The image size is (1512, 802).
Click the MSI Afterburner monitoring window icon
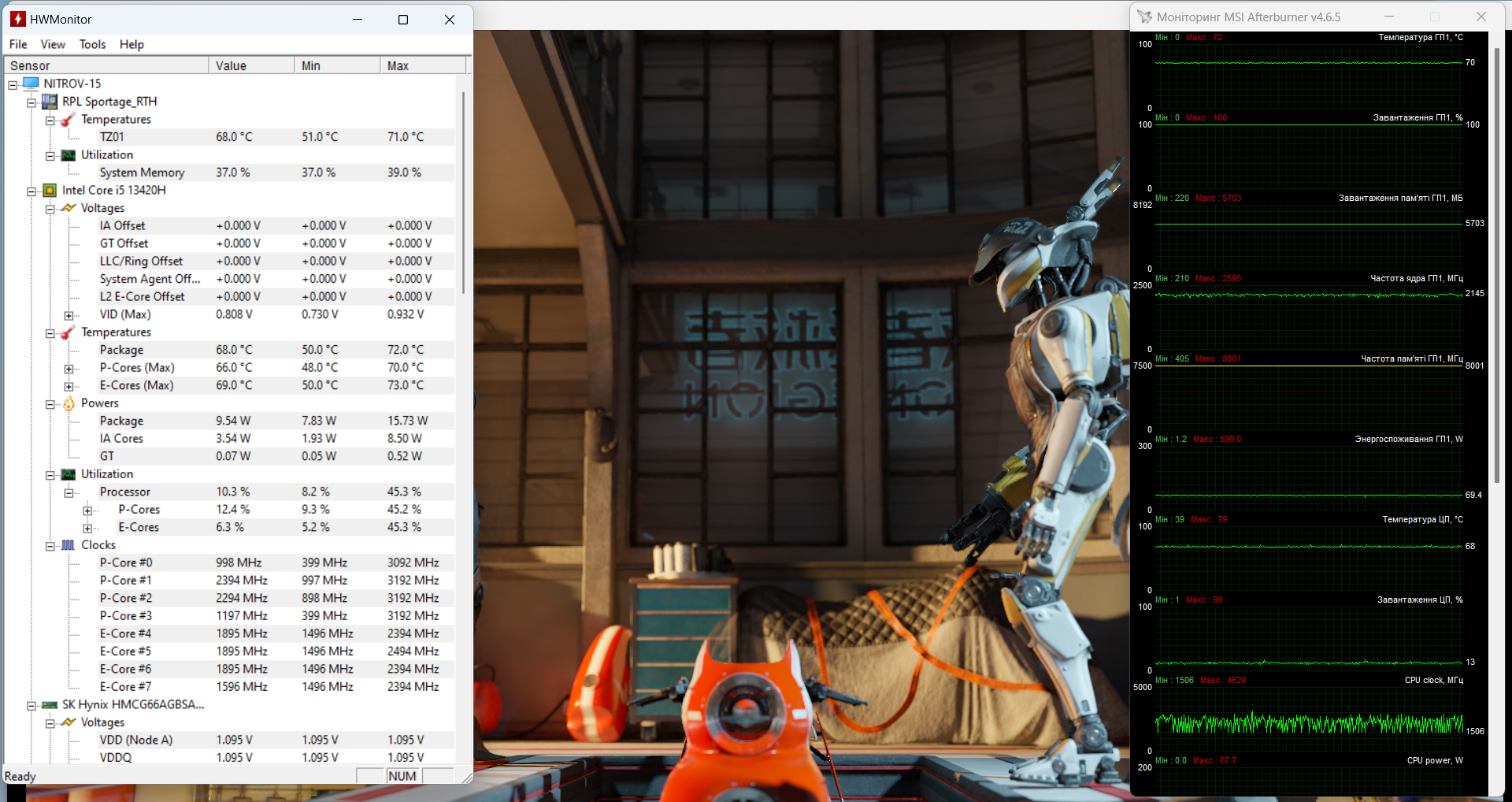(1144, 17)
